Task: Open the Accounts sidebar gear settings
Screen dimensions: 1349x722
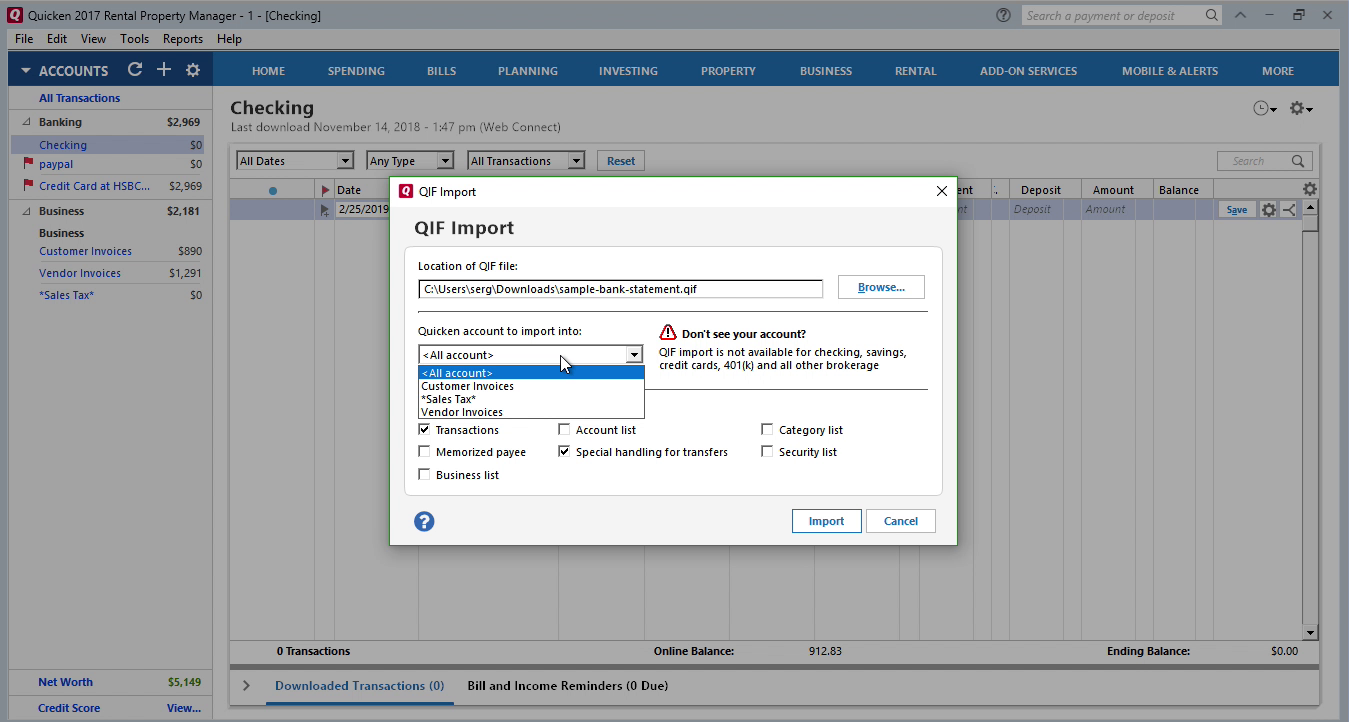Action: [193, 70]
